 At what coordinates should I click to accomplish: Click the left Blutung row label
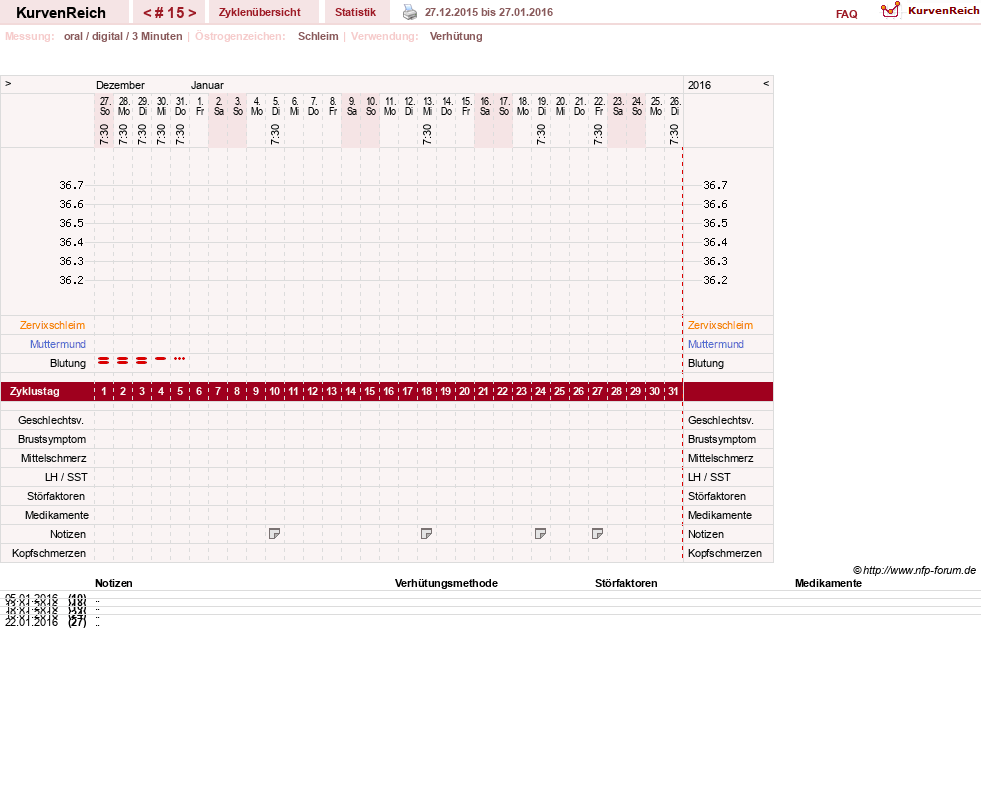point(68,363)
